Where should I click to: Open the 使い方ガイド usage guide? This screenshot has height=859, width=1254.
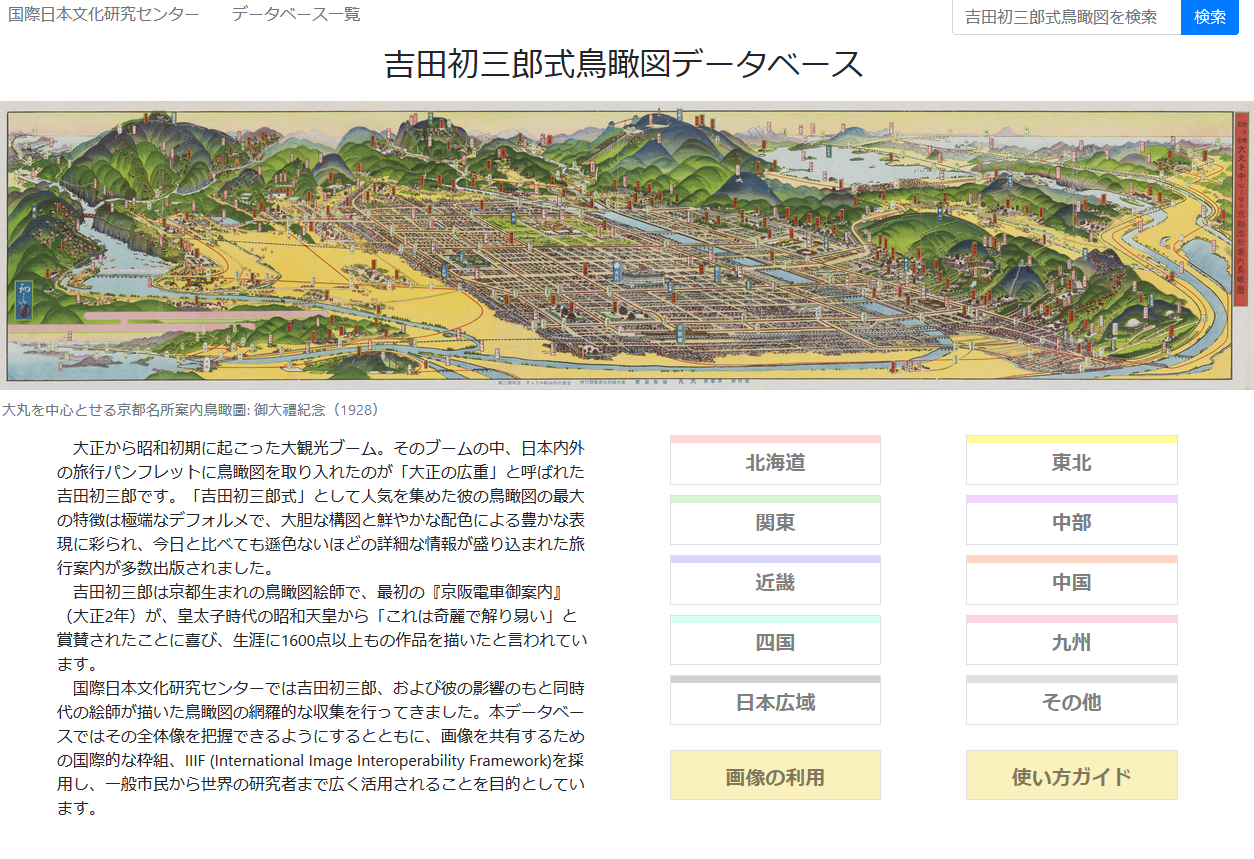tap(1071, 777)
